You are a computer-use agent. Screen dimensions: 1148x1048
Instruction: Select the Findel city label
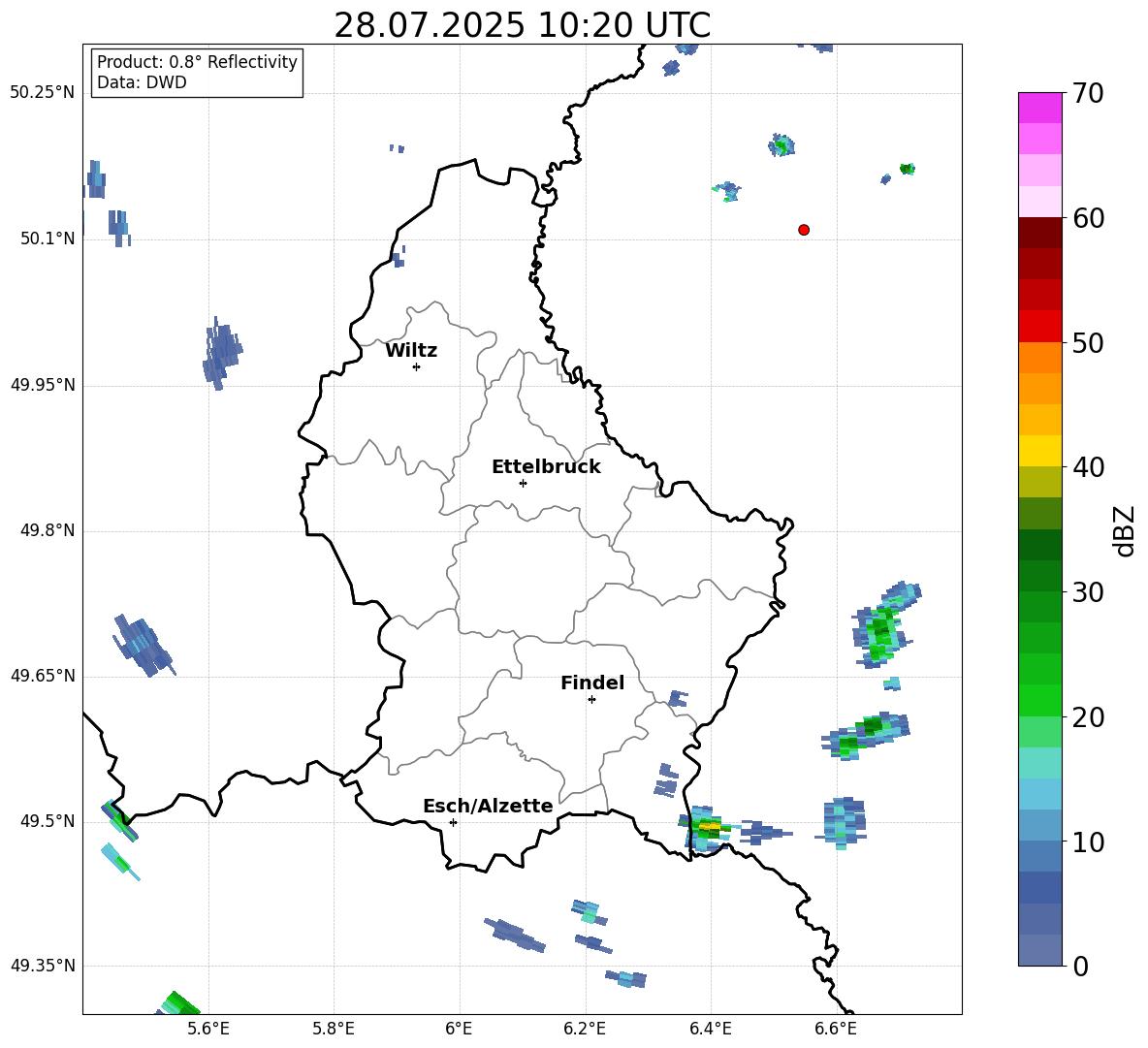(x=592, y=683)
